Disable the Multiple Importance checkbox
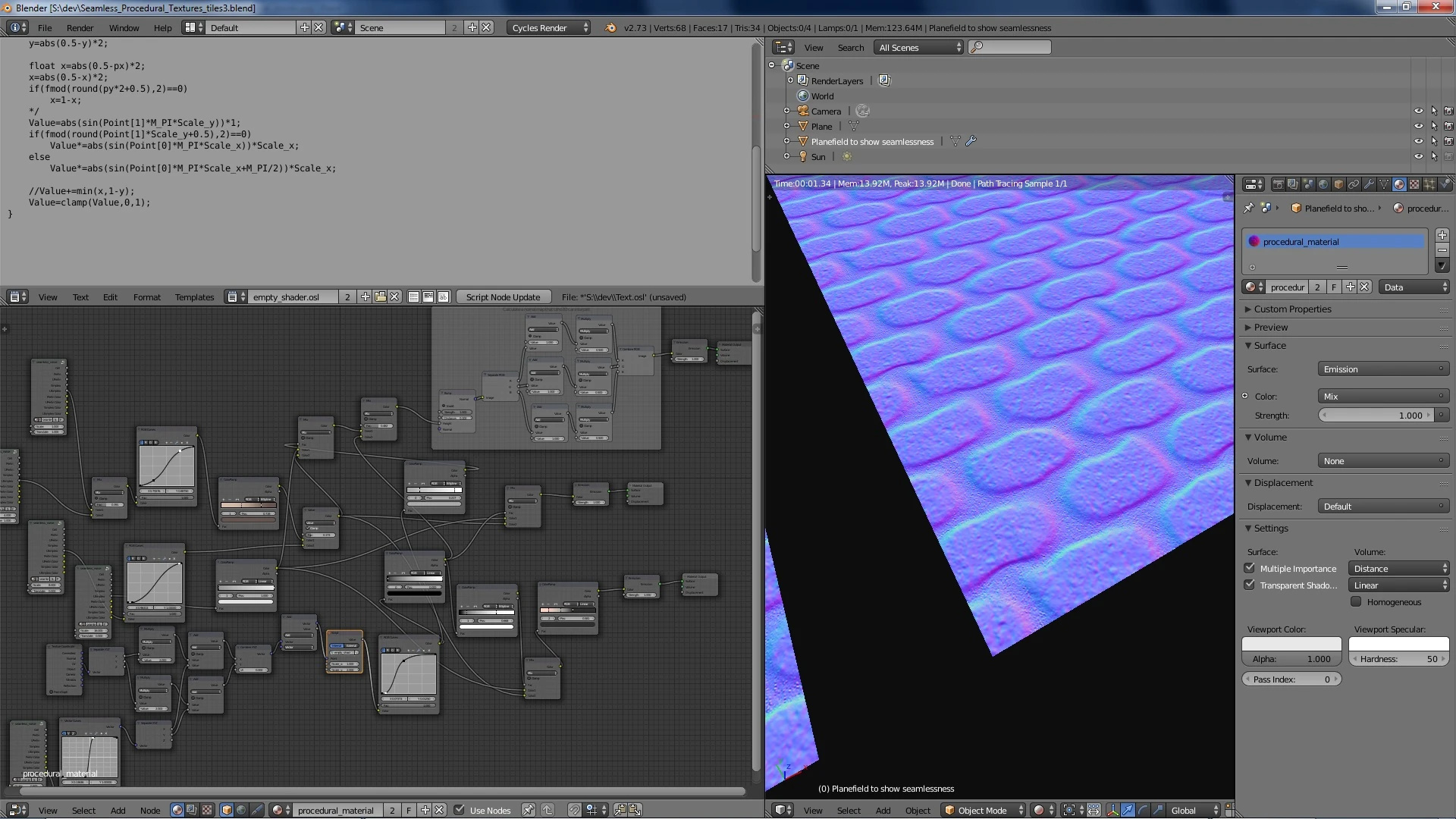The height and width of the screenshot is (819, 1456). pyautogui.click(x=1249, y=568)
